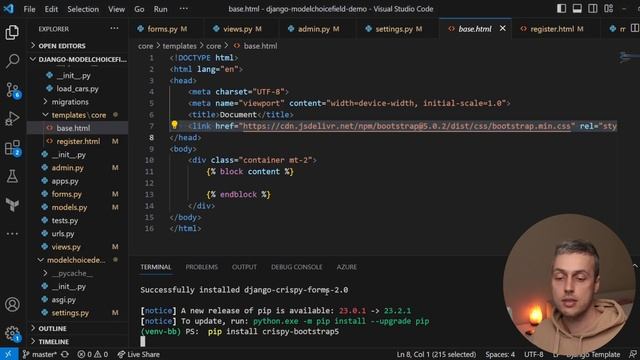The height and width of the screenshot is (360, 640).
Task: Open errors and warnings count
Action: pyautogui.click(x=93, y=354)
